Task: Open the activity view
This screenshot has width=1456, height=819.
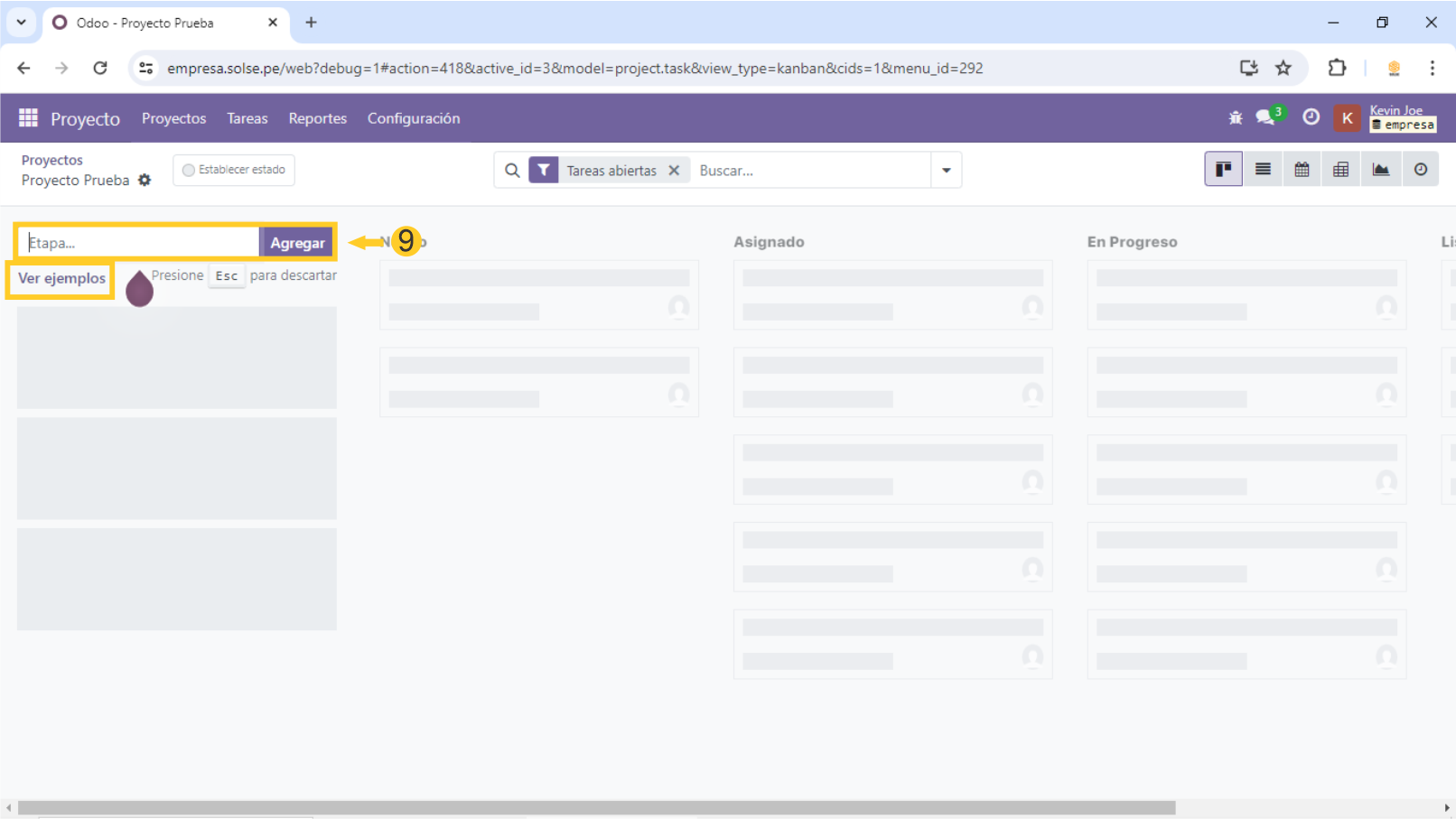Action: tap(1421, 170)
